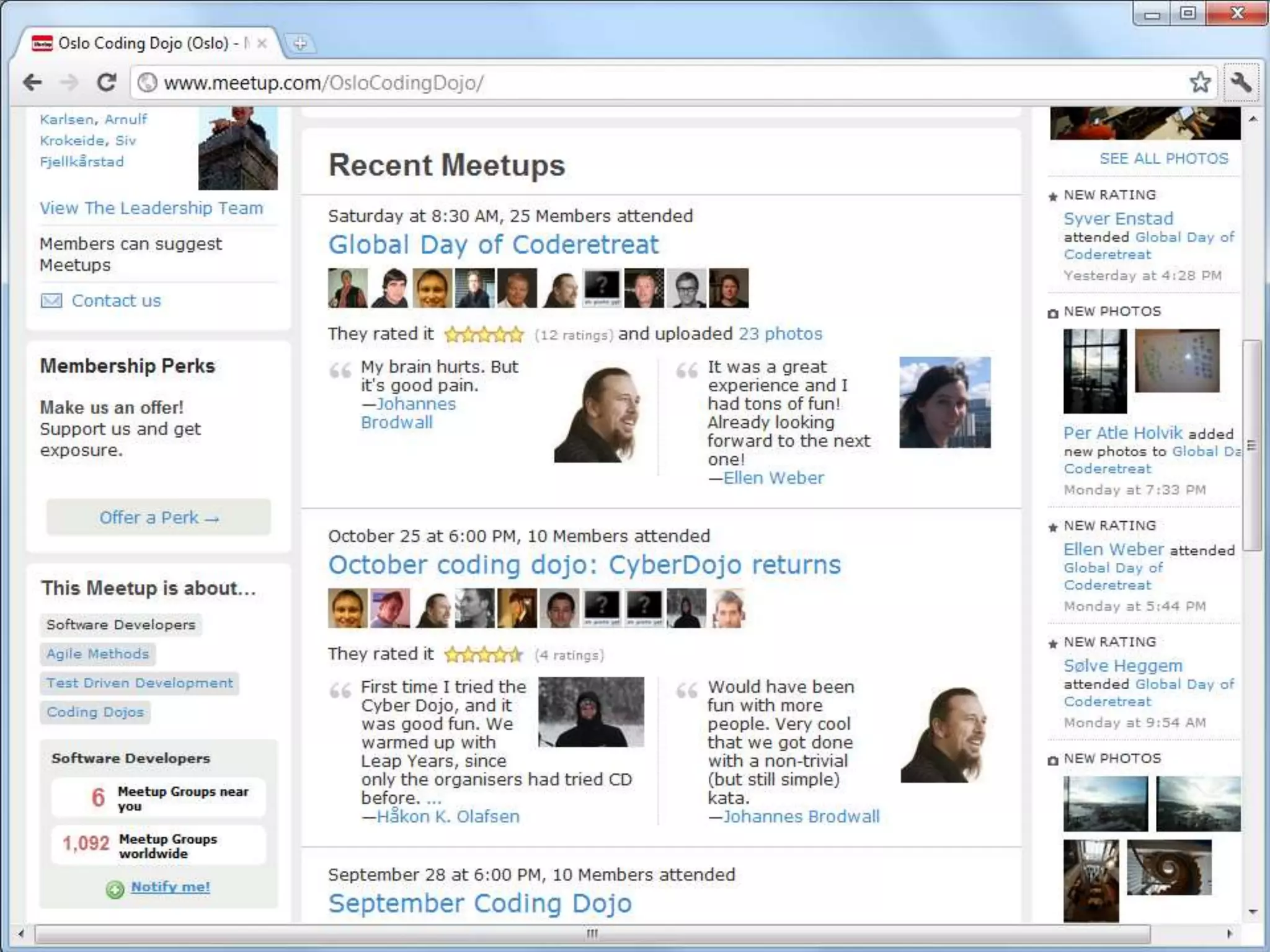Close the Oslo Coding Dojo tab
This screenshot has height=952, width=1270.
click(x=262, y=43)
